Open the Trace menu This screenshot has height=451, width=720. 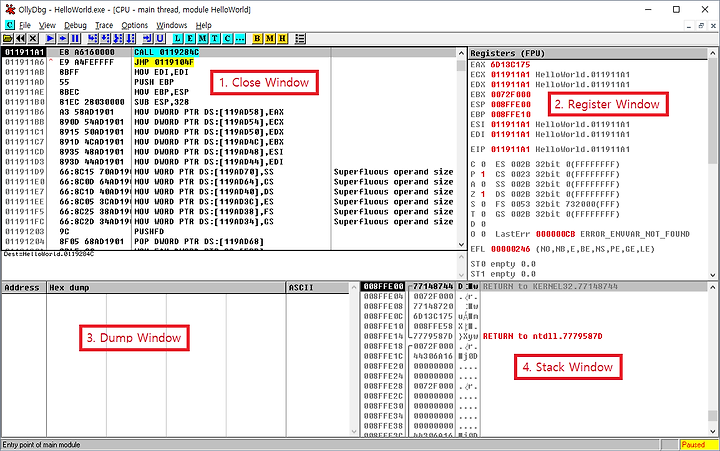point(104,25)
